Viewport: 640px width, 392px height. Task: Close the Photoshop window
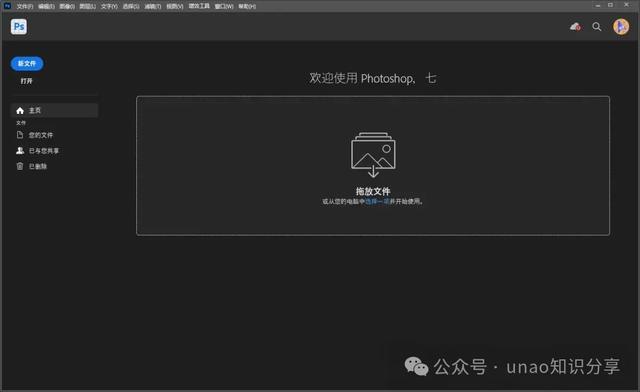pos(626,5)
